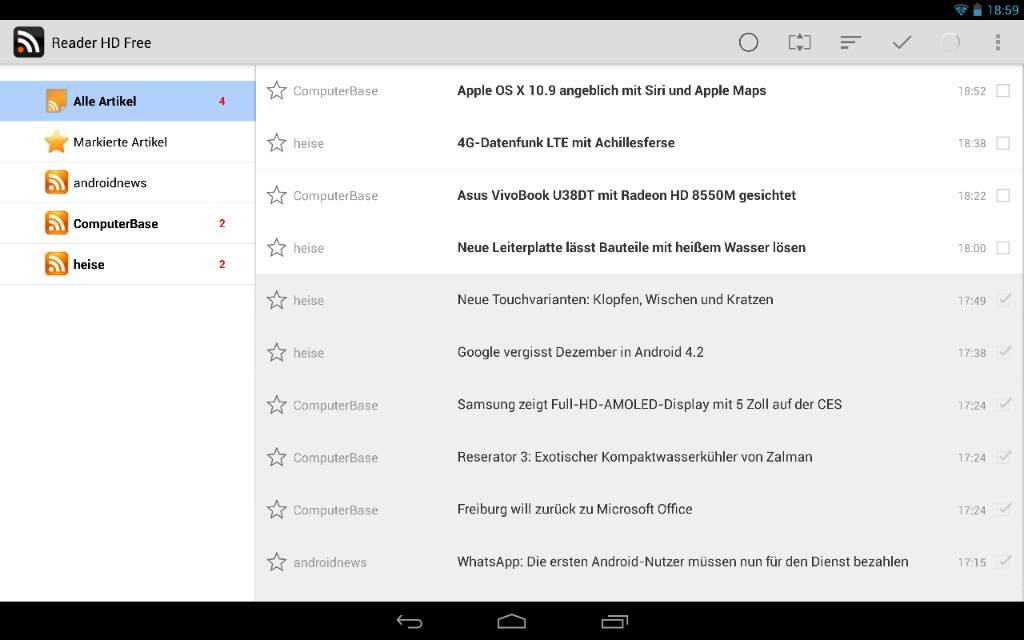Screen dimensions: 1024x640
Task: Click the androidnews RSS icon
Action: point(56,183)
